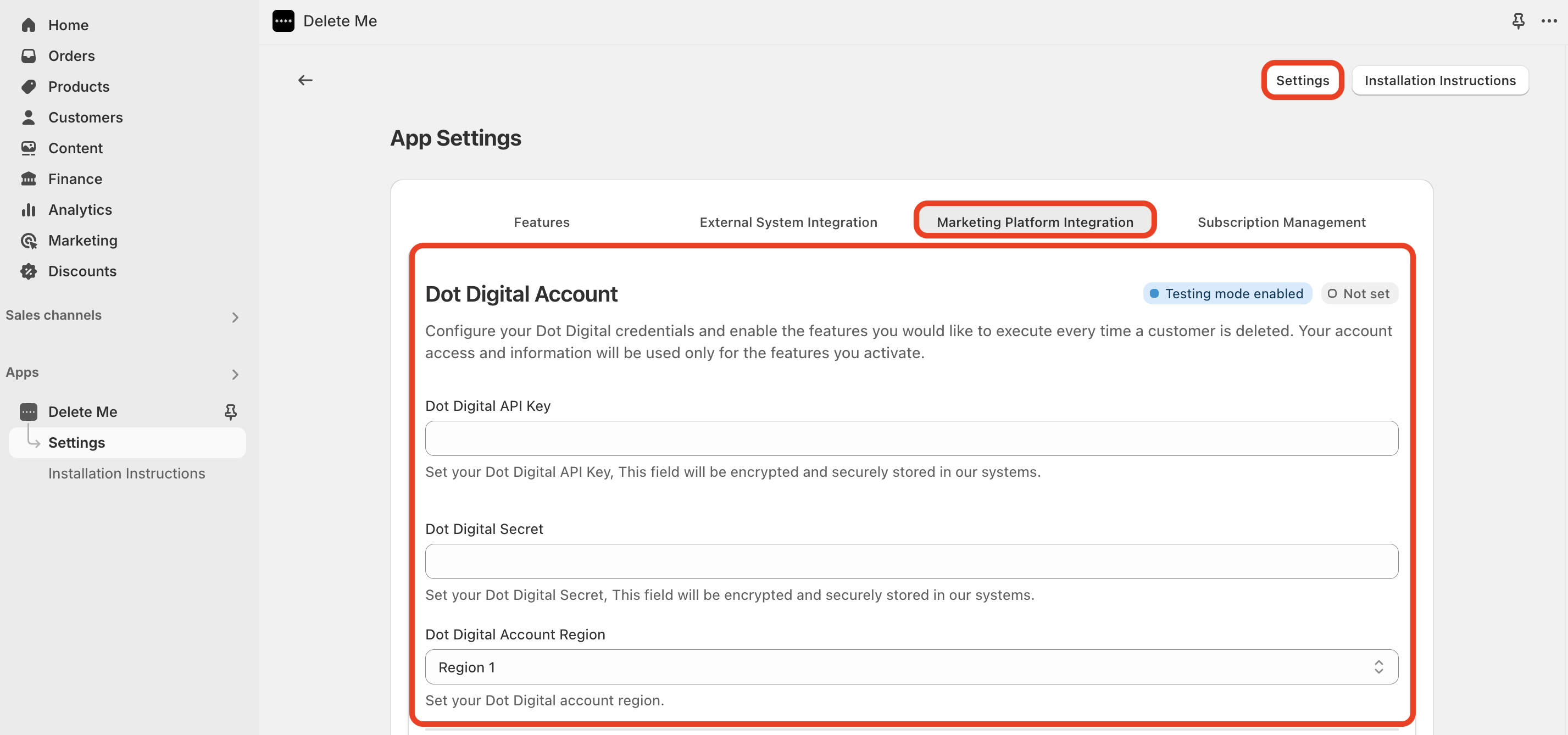Select Delete Me app in sidebar
1568x735 pixels.
click(x=83, y=412)
